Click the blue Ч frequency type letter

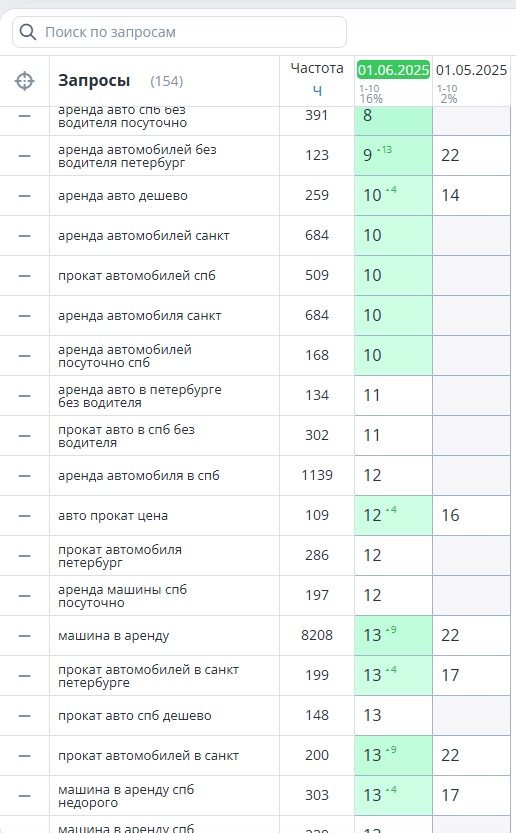[x=317, y=91]
